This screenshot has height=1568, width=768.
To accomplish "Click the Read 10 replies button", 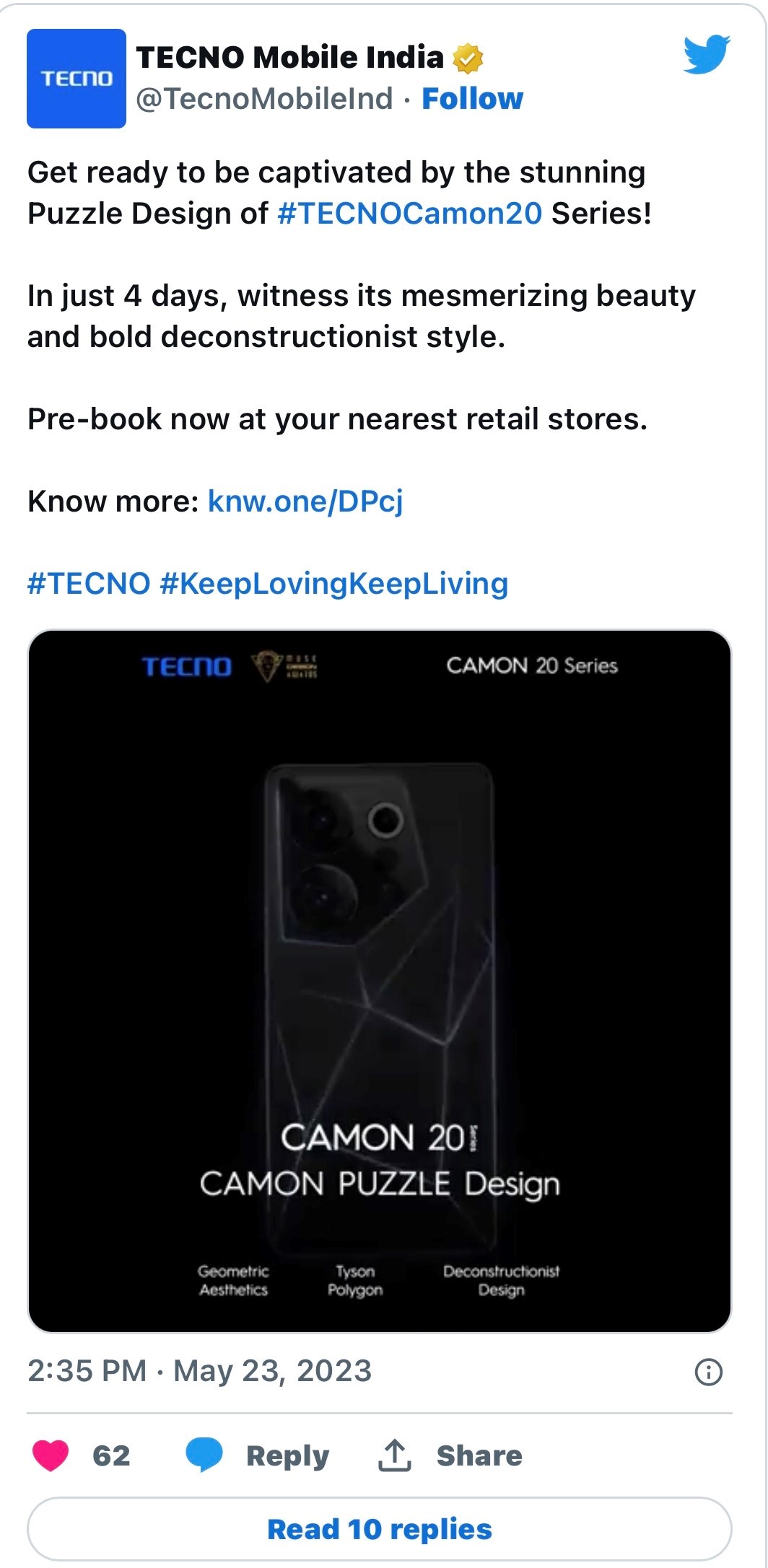I will coord(380,1529).
